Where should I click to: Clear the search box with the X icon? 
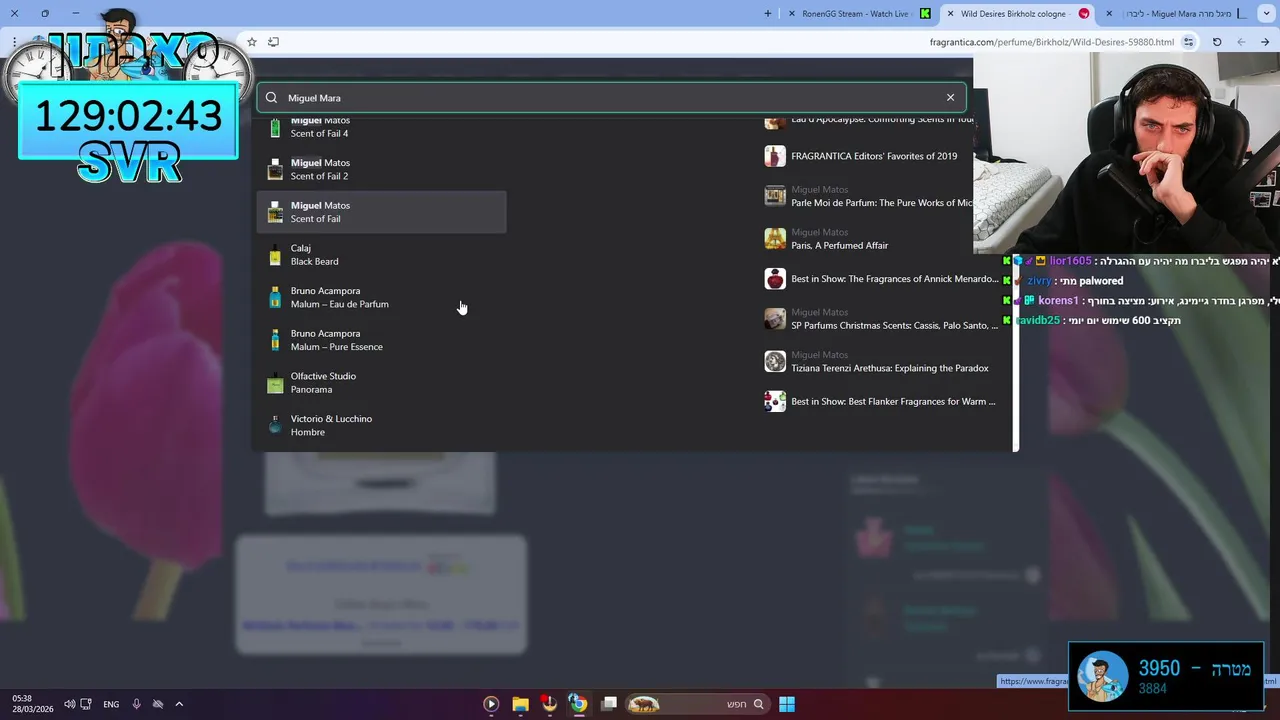pyautogui.click(x=950, y=97)
